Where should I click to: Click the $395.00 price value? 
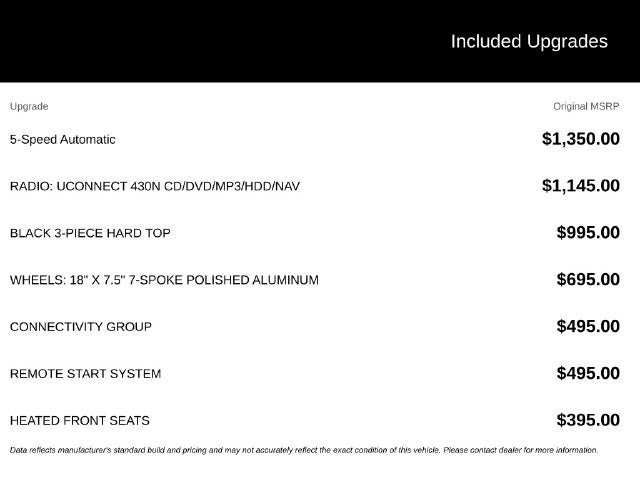(x=588, y=420)
